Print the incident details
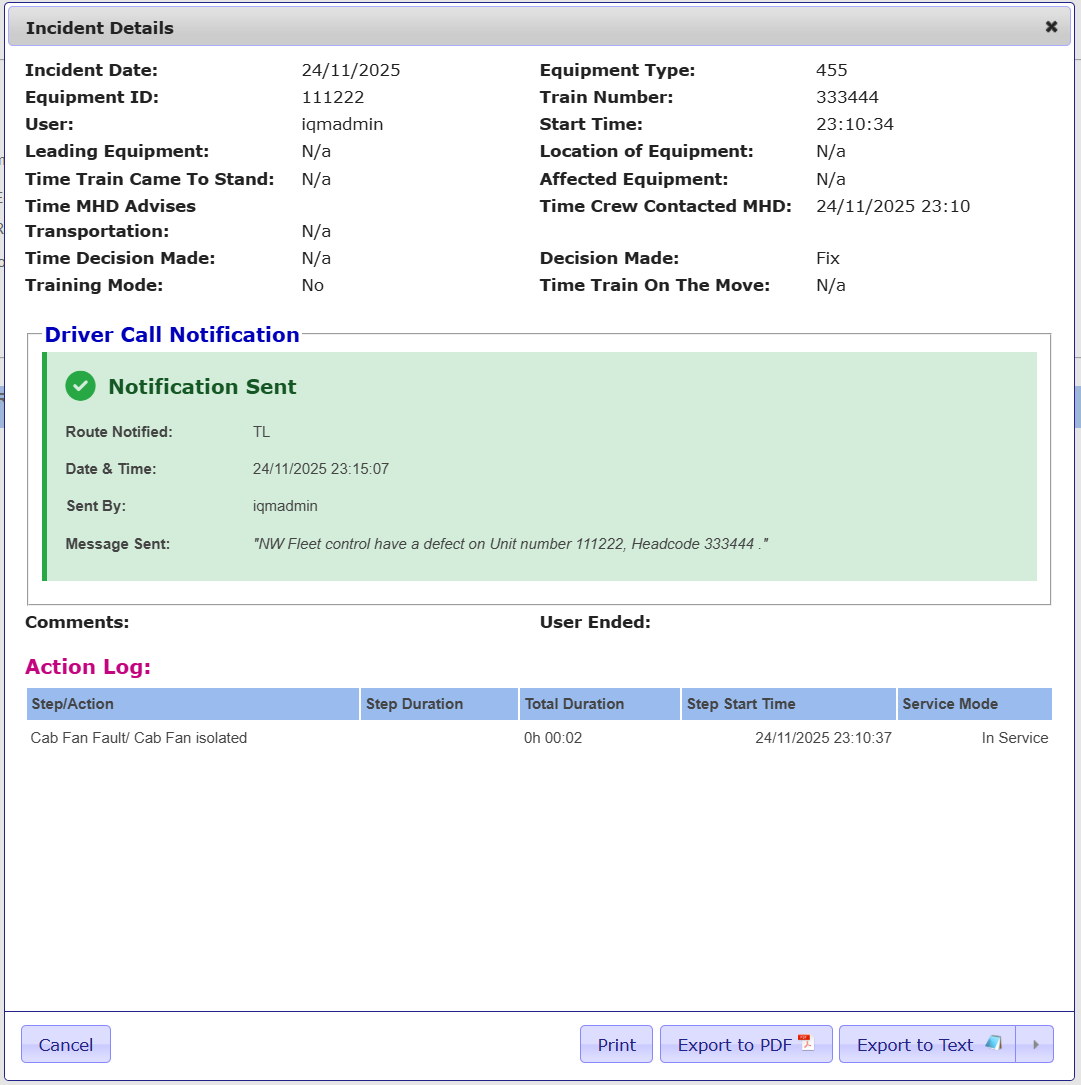 click(616, 1045)
